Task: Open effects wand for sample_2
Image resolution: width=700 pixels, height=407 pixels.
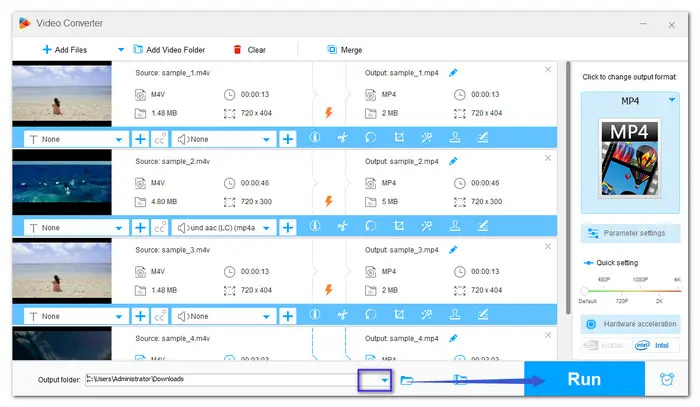Action: tap(427, 226)
